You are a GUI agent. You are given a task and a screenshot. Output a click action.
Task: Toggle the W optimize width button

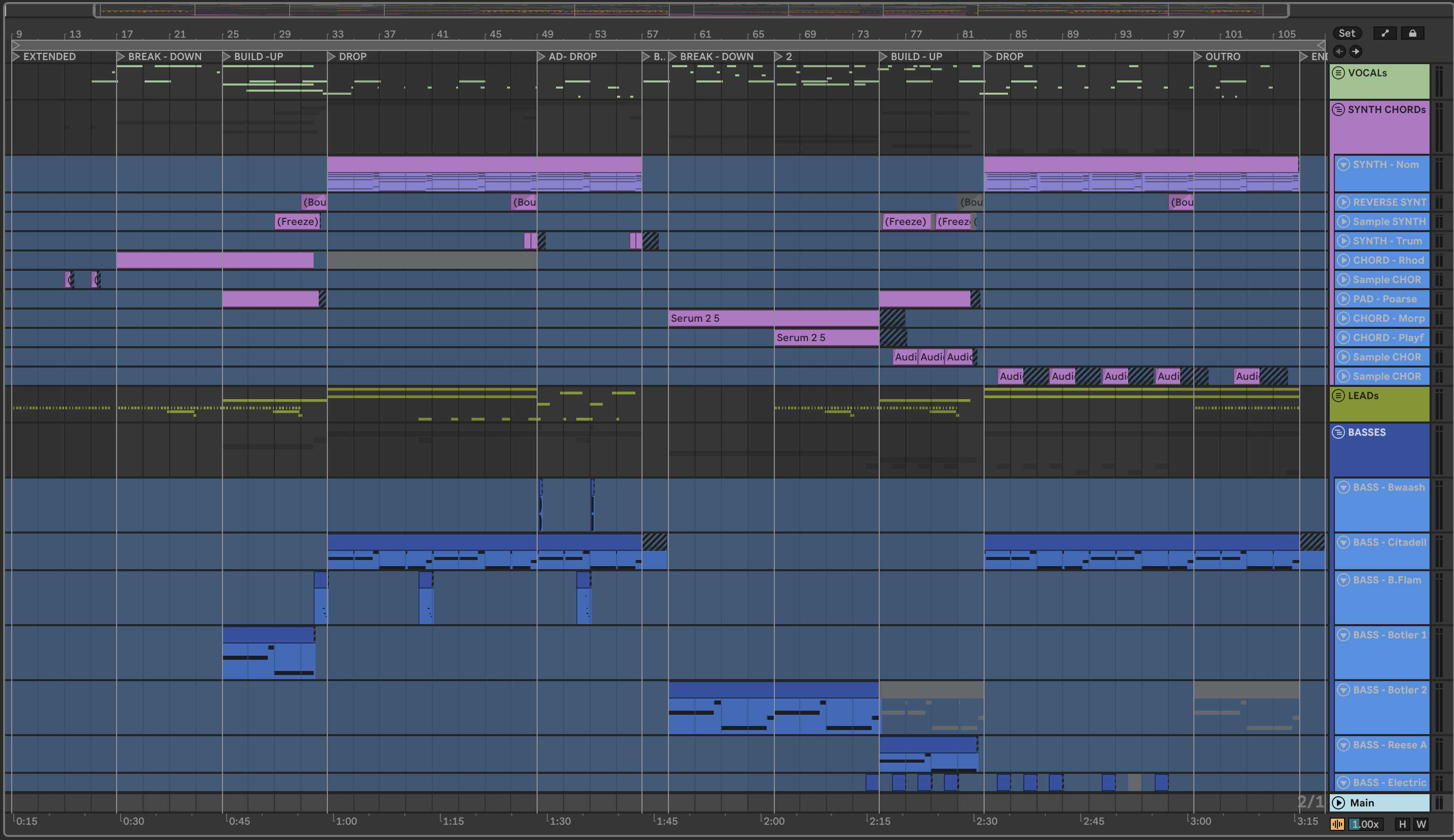[1420, 824]
